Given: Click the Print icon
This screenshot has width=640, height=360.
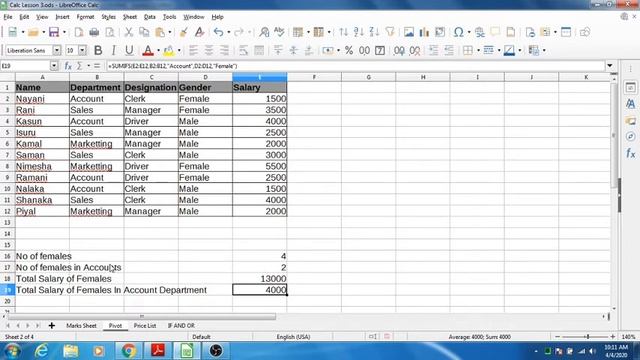Looking at the screenshot, I should 94,32.
